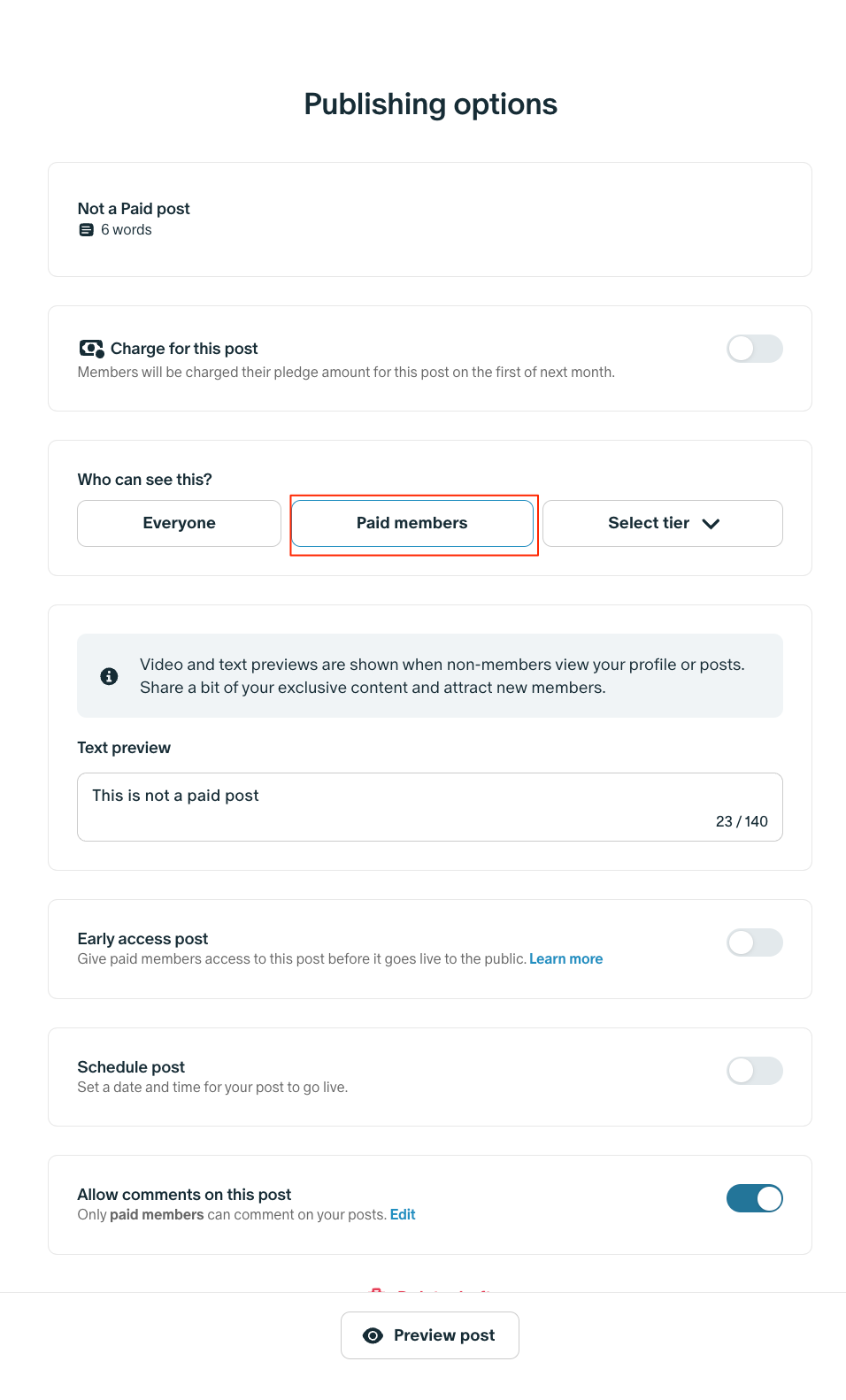Click the money icon next to Charge for this post
Screen dimensions: 846x1400
[x=92, y=349]
